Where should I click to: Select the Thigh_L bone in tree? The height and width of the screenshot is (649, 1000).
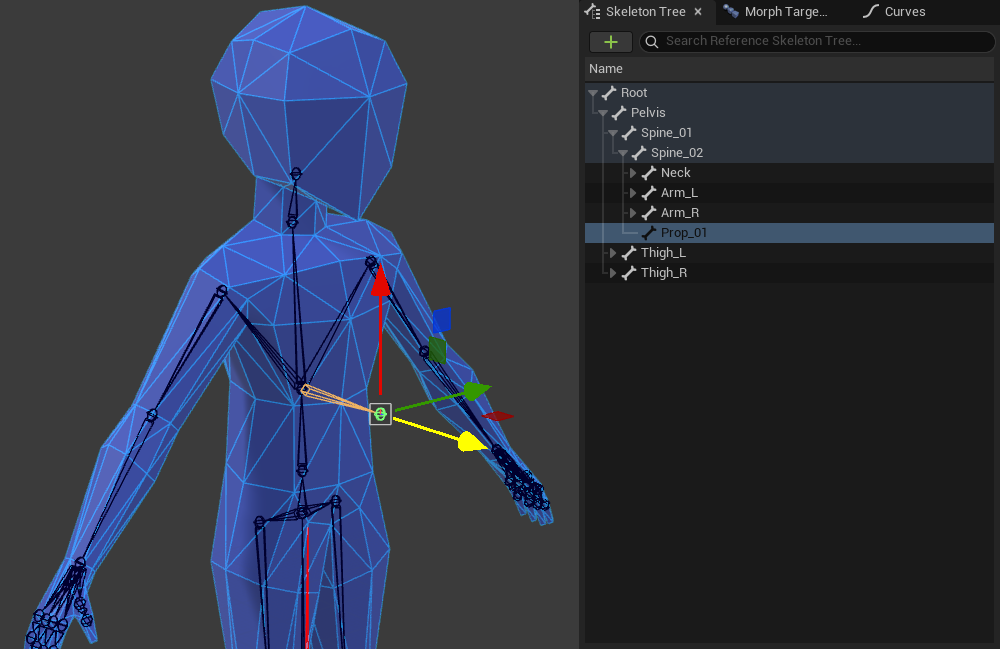pos(663,253)
